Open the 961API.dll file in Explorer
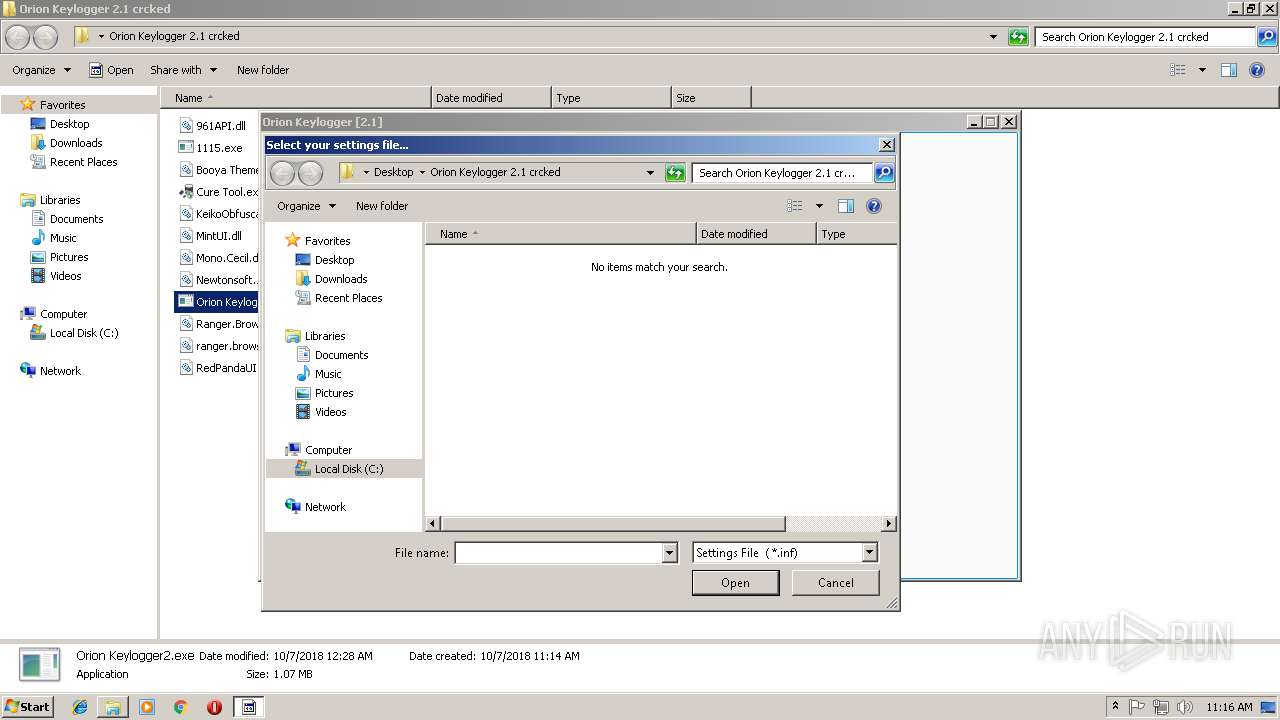1280x720 pixels. pos(213,126)
